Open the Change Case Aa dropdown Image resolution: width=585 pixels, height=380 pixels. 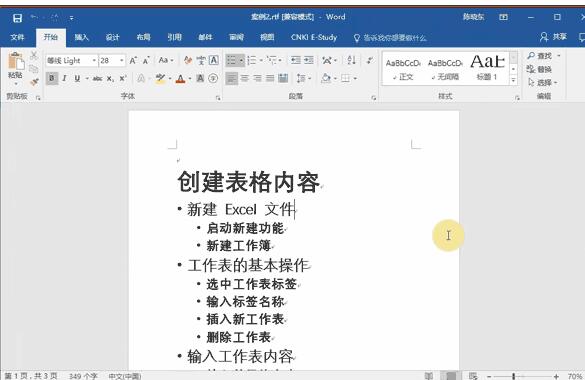166,60
